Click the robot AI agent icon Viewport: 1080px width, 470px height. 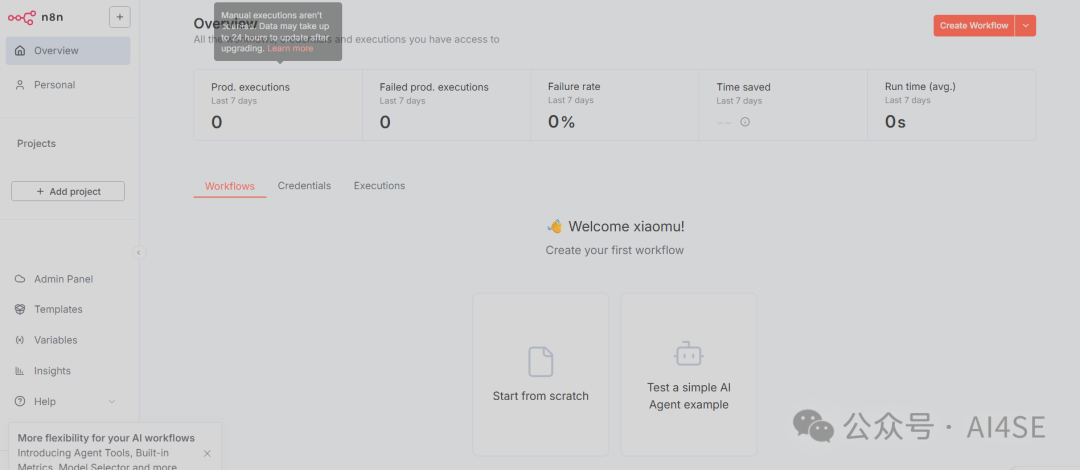689,354
